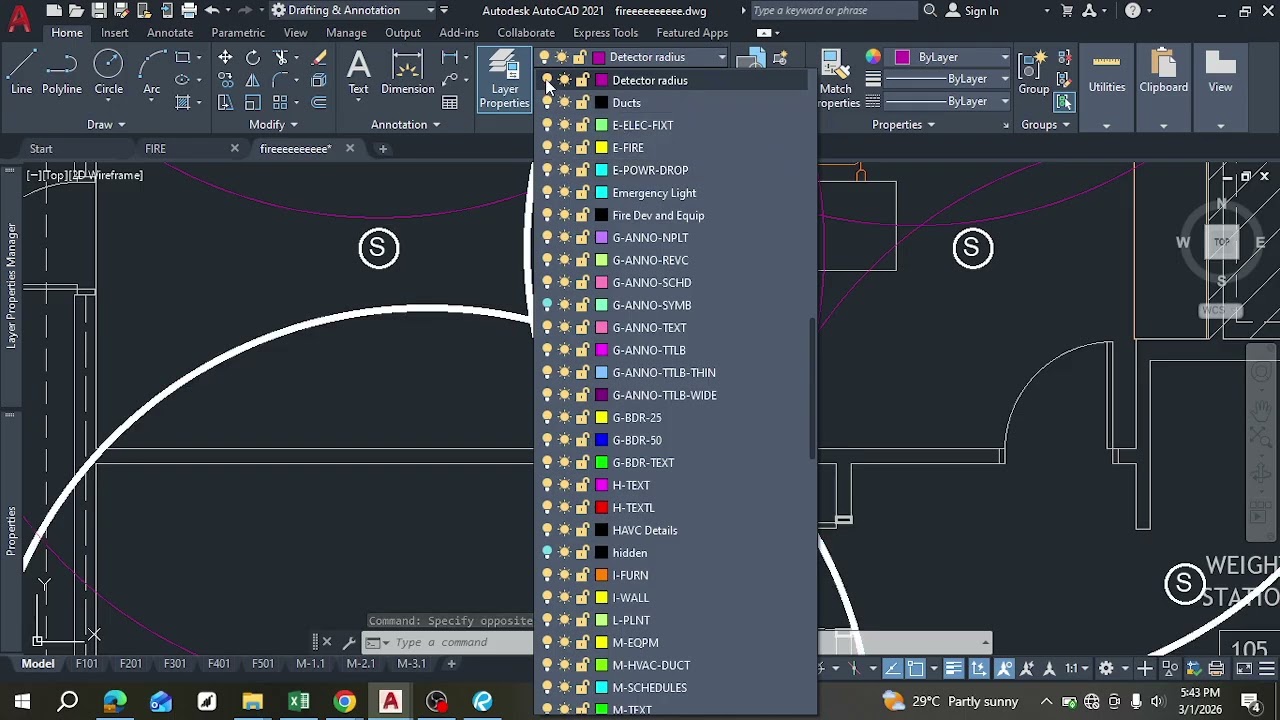Click the AutoCAD application menu logo

point(18,18)
